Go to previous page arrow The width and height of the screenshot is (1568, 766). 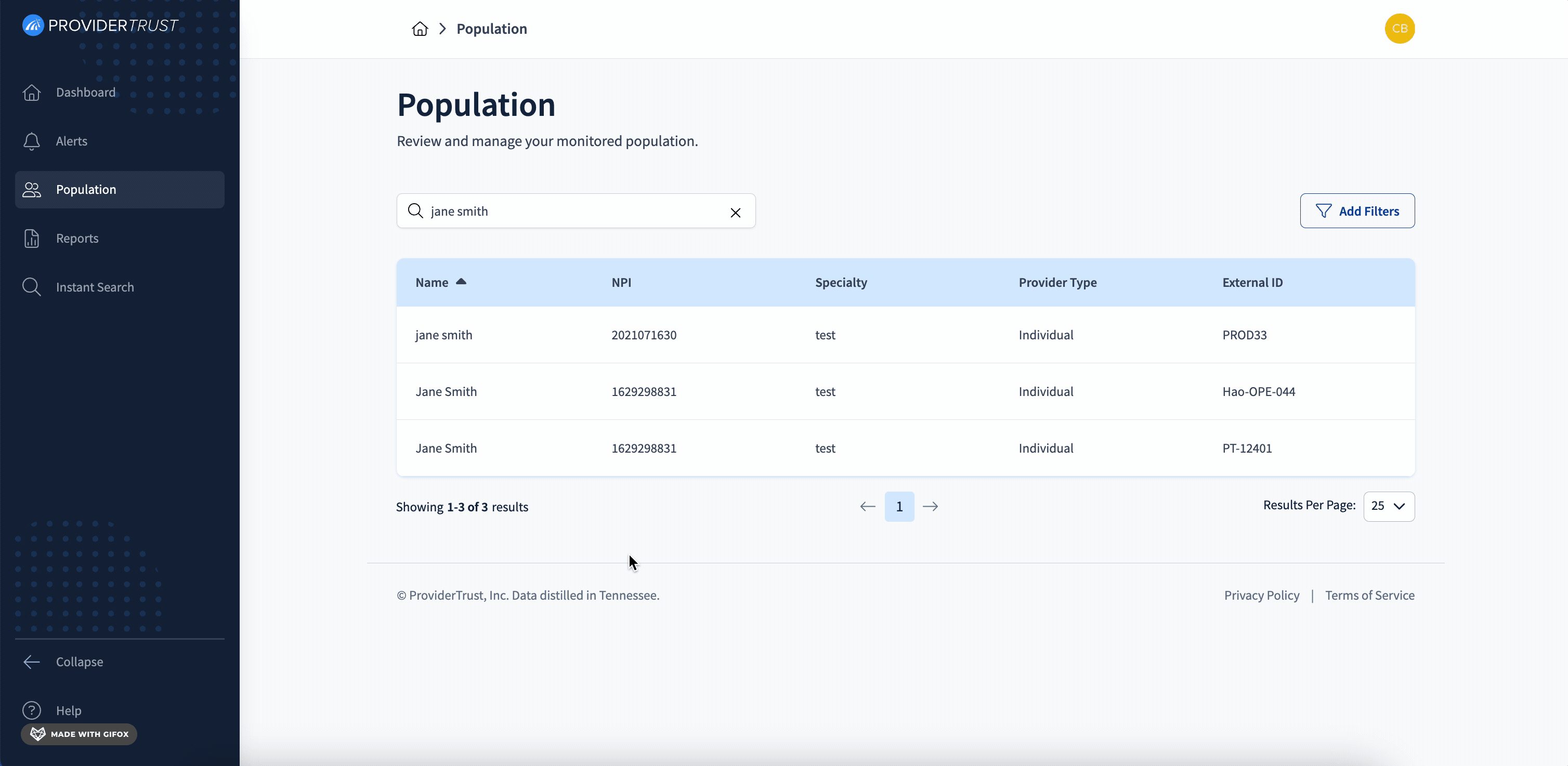tap(867, 506)
